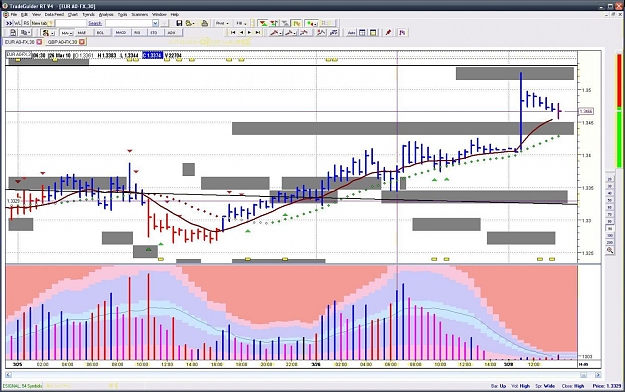Expand the MA indicator dropdown
This screenshot has height=392, width=625.
67,33
